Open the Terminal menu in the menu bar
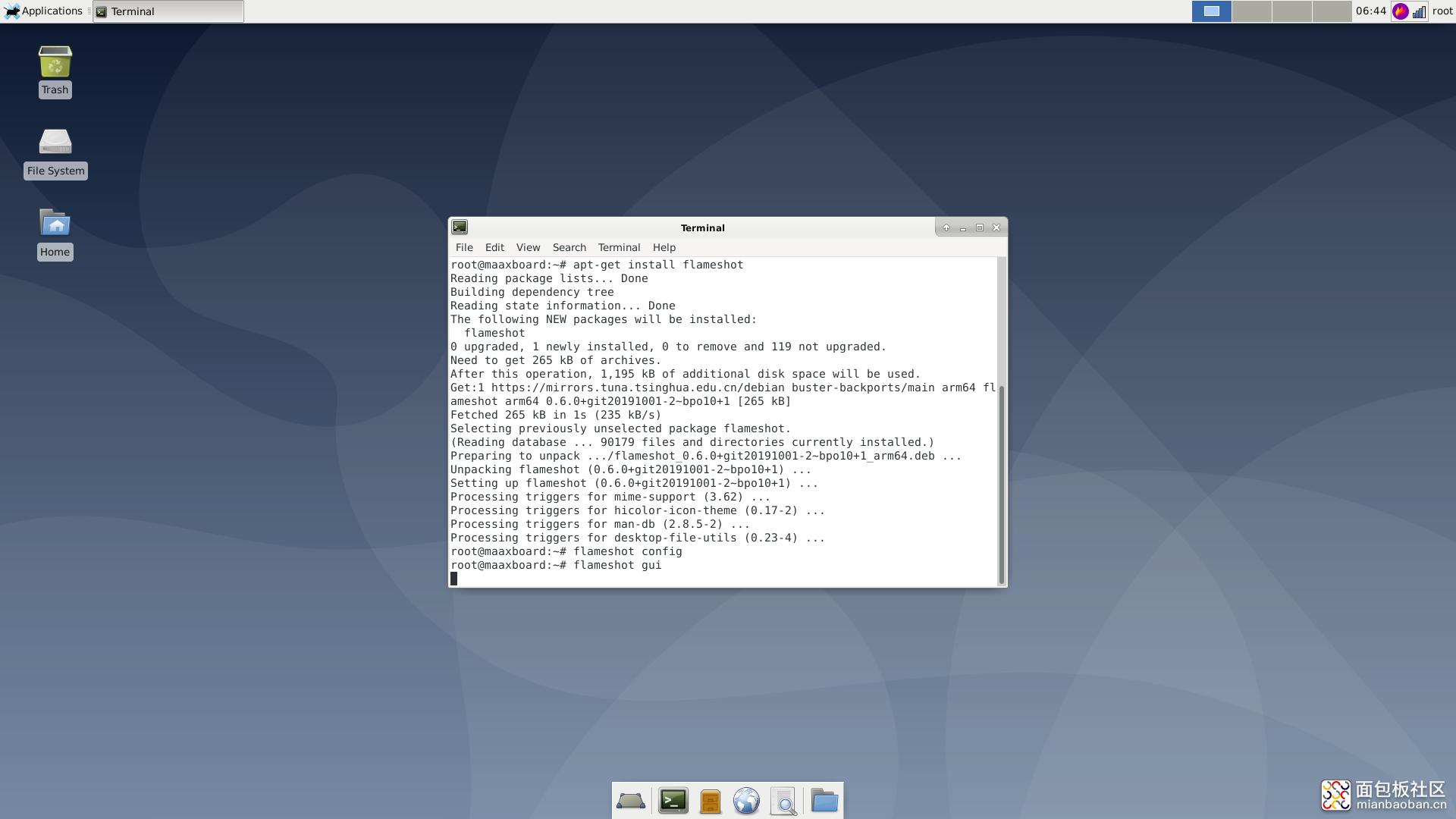The height and width of the screenshot is (819, 1456). pos(619,247)
